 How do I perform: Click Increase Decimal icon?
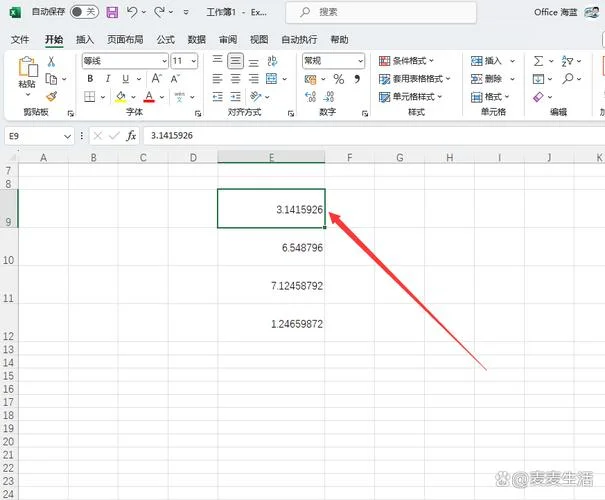(x=310, y=96)
